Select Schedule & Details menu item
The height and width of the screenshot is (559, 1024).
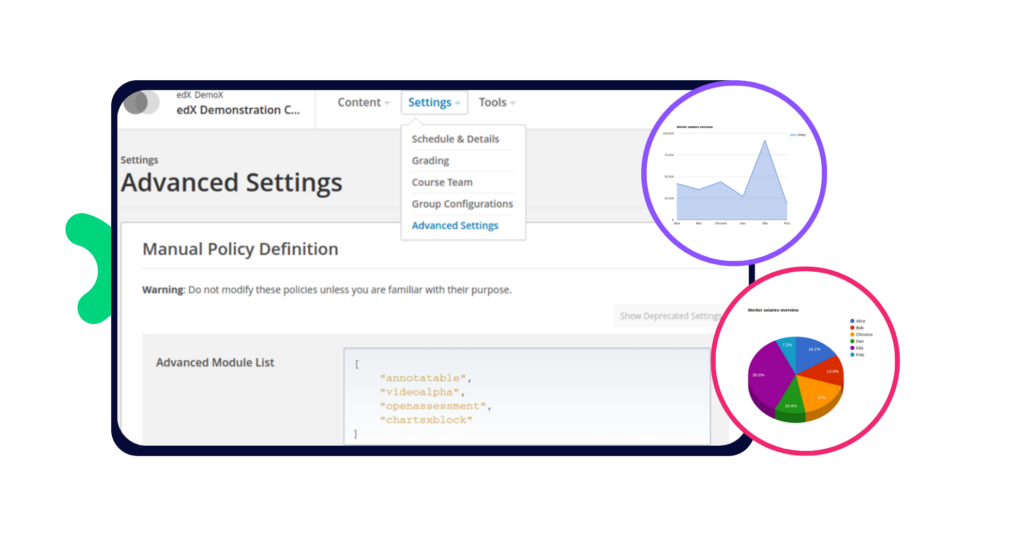[455, 139]
